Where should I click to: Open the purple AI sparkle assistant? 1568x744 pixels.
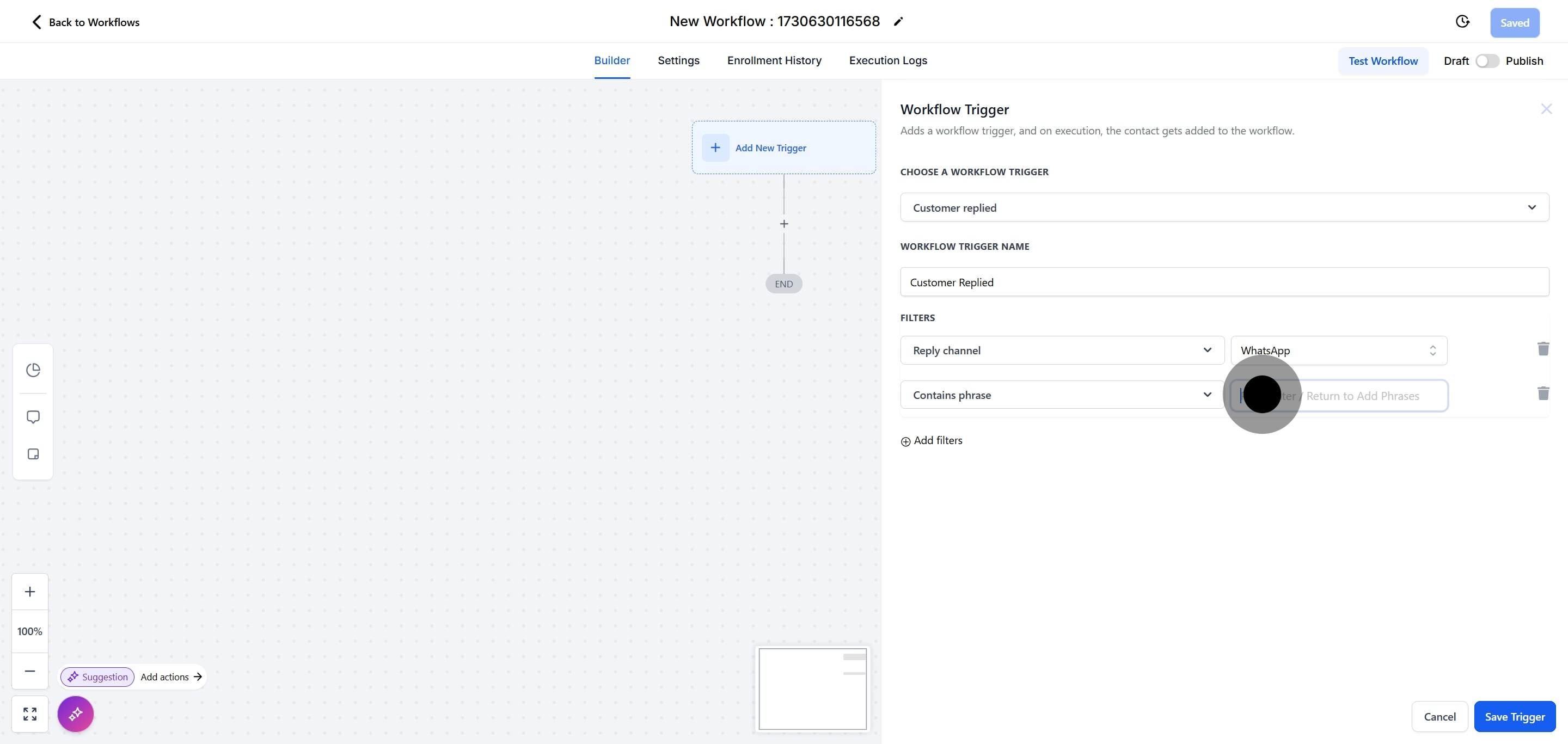coord(76,713)
